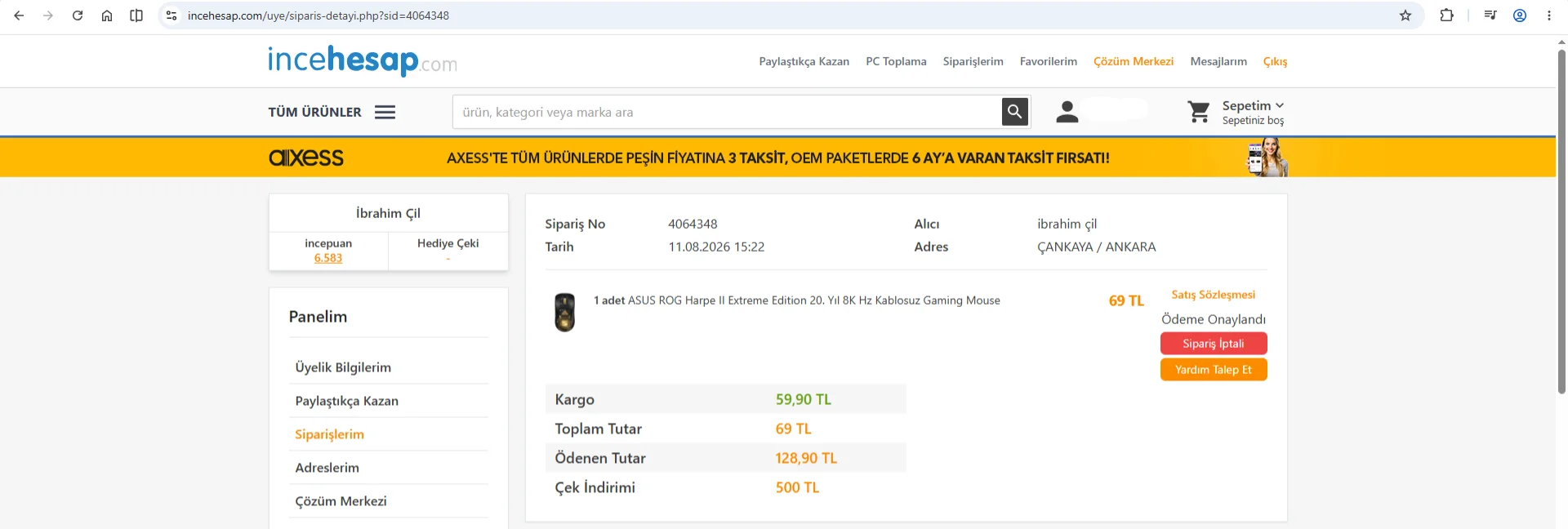Focus the product search input field

coord(727,112)
